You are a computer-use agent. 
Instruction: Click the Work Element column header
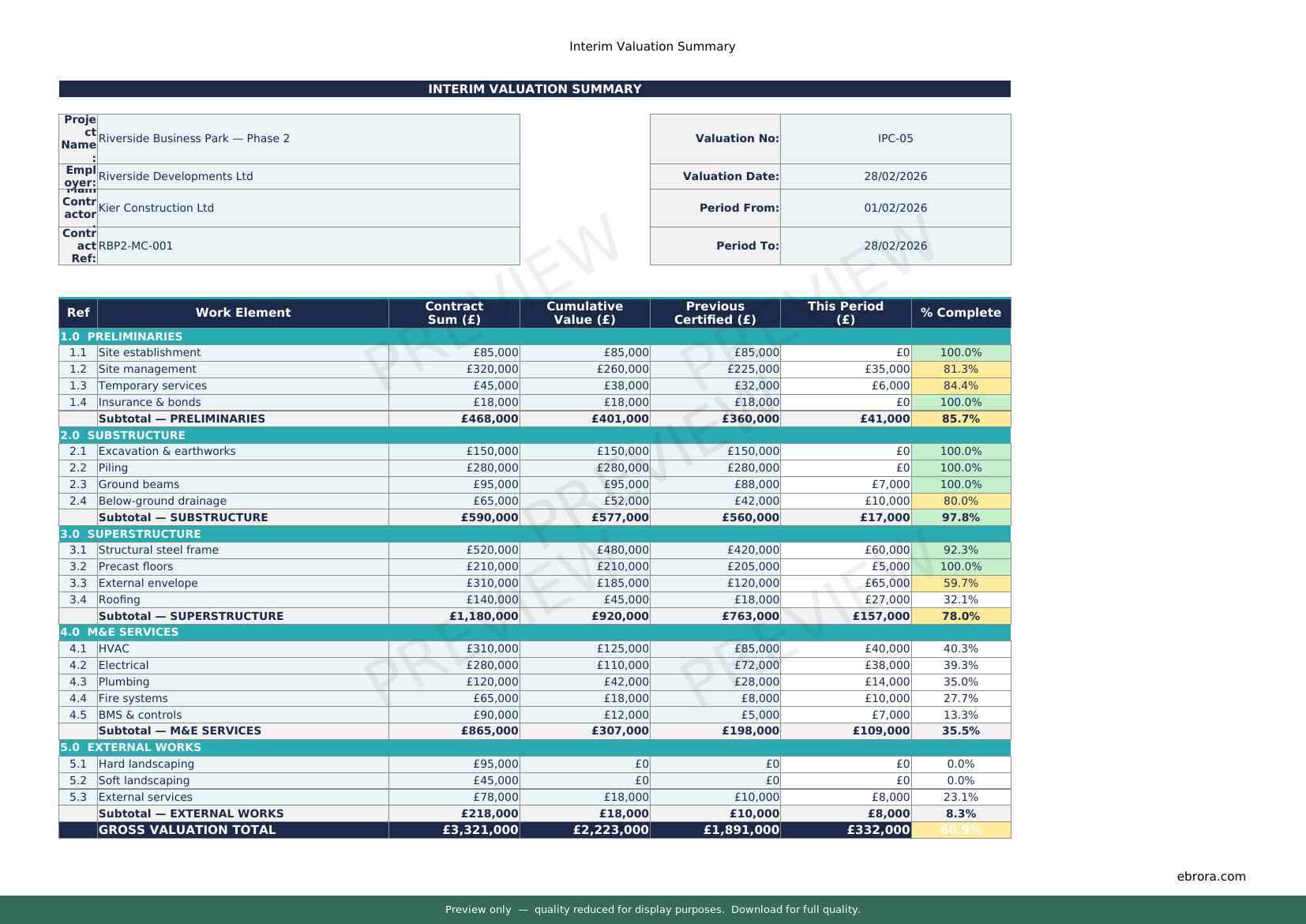[x=242, y=313]
